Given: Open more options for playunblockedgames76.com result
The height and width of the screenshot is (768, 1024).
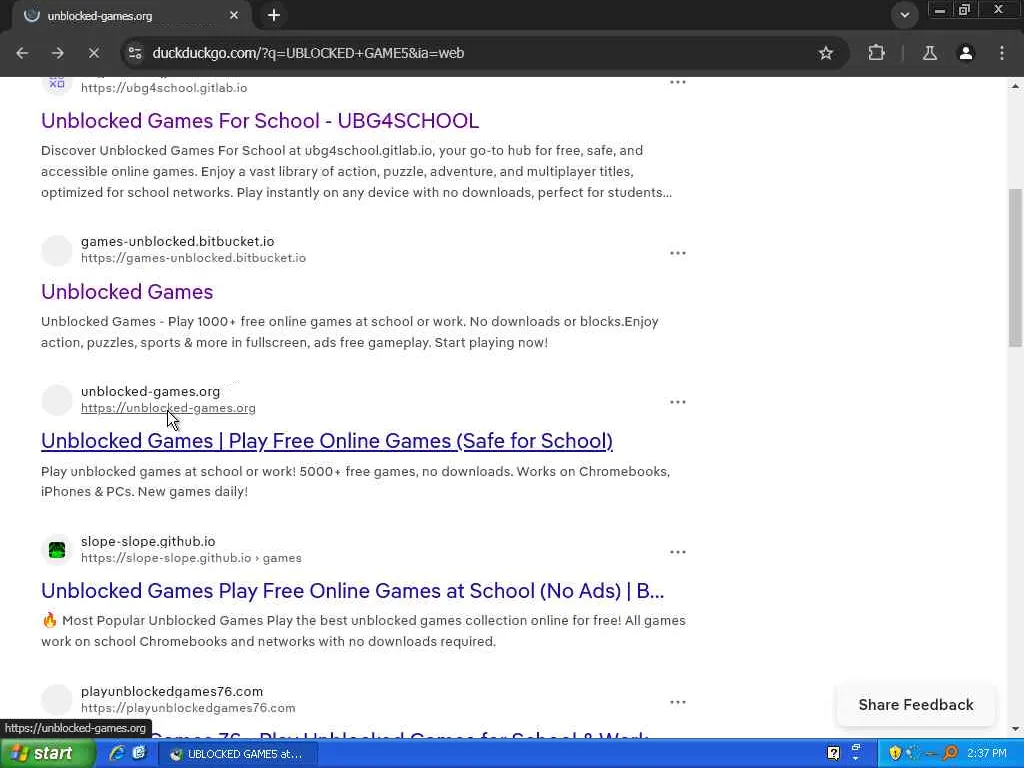Looking at the screenshot, I should point(678,702).
